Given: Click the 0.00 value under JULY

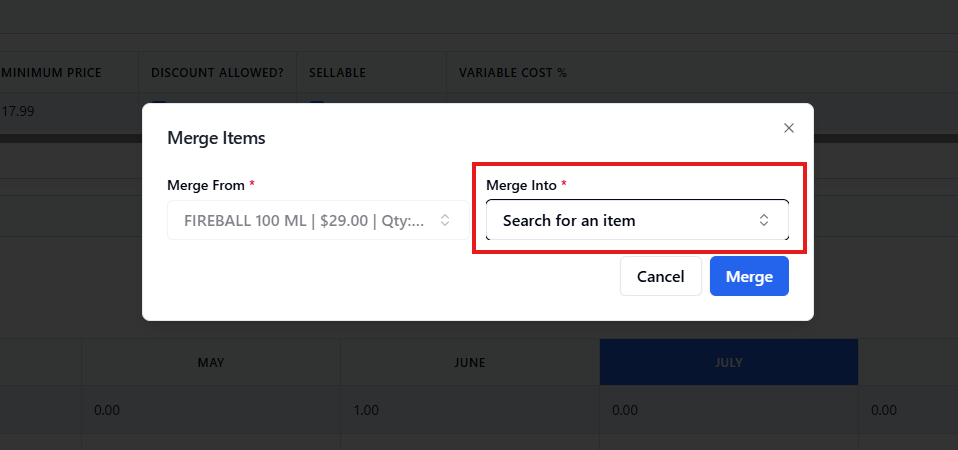Looking at the screenshot, I should (625, 410).
